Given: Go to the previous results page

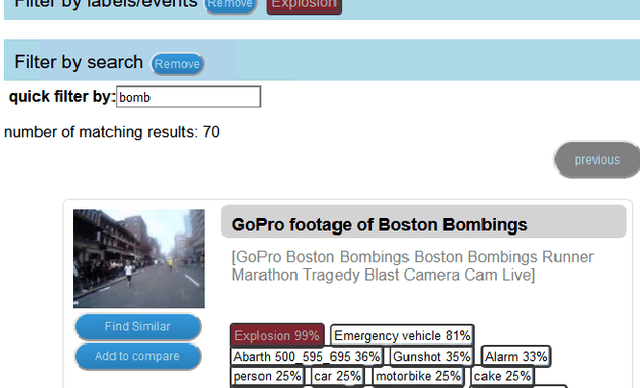Looking at the screenshot, I should pyautogui.click(x=597, y=160).
